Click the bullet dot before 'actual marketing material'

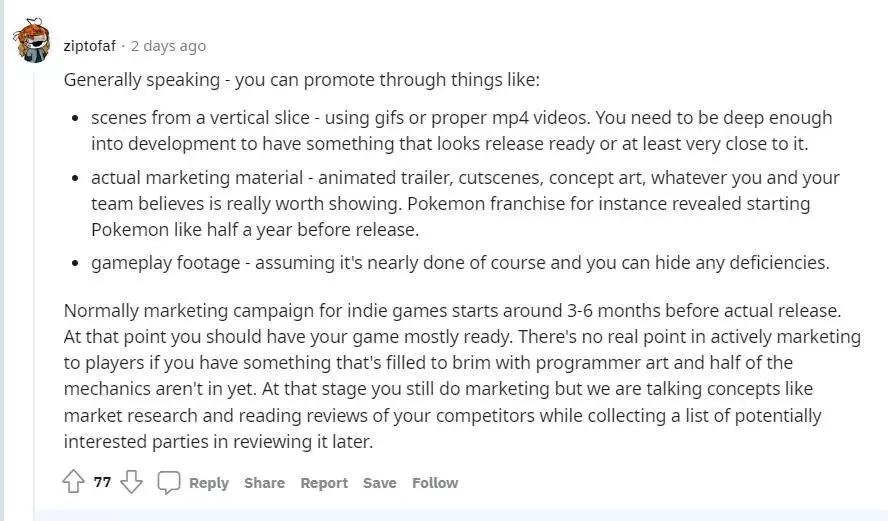(76, 179)
